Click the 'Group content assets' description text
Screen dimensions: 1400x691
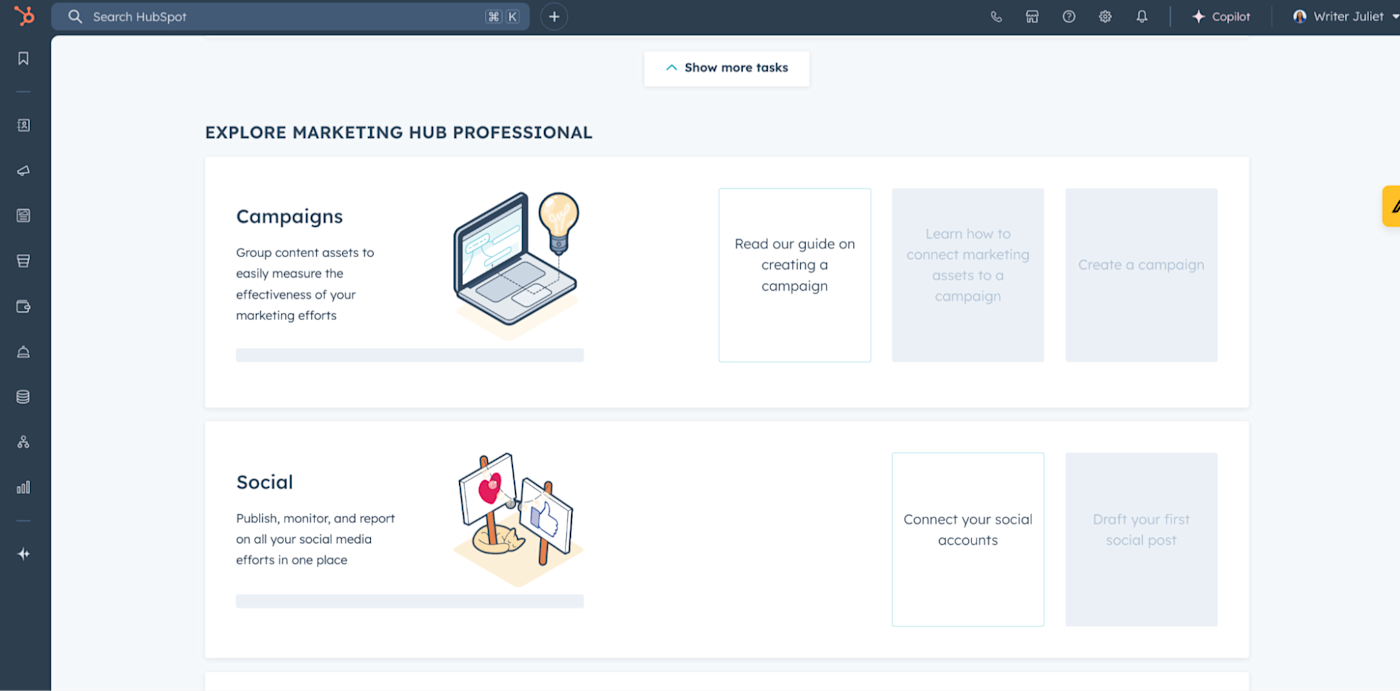pos(305,284)
